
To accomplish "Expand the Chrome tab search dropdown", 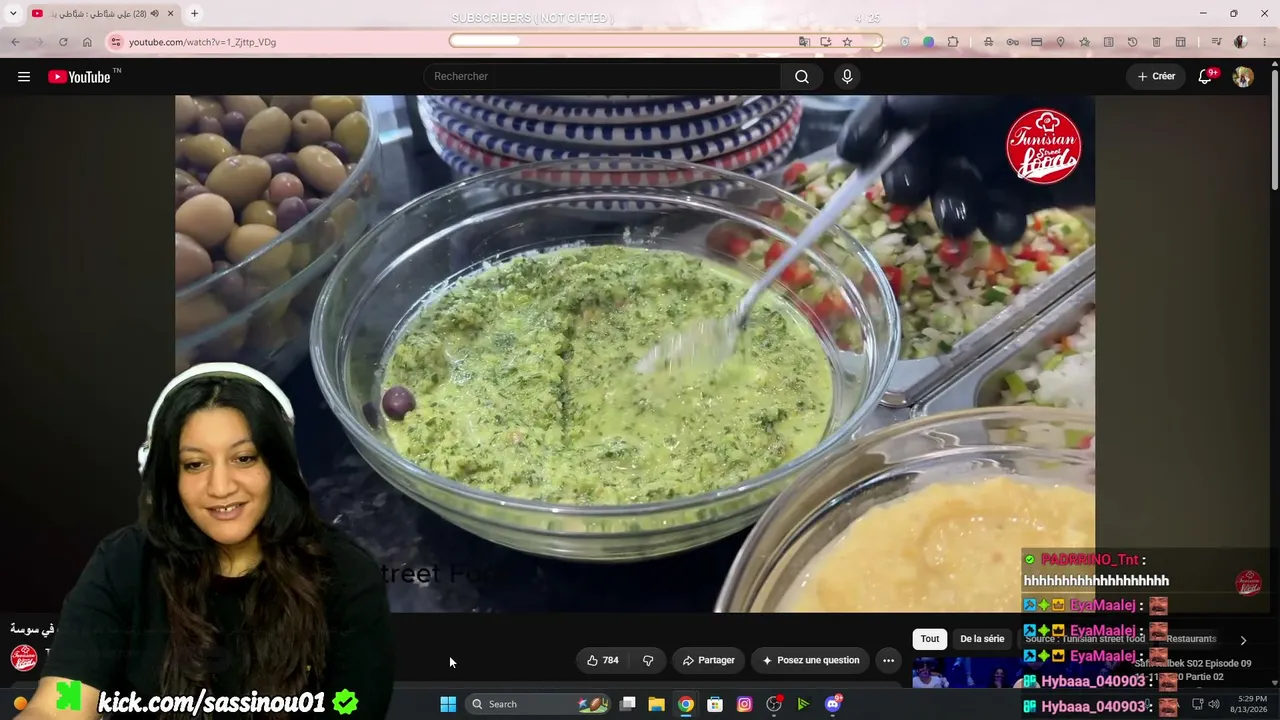I will pos(13,14).
